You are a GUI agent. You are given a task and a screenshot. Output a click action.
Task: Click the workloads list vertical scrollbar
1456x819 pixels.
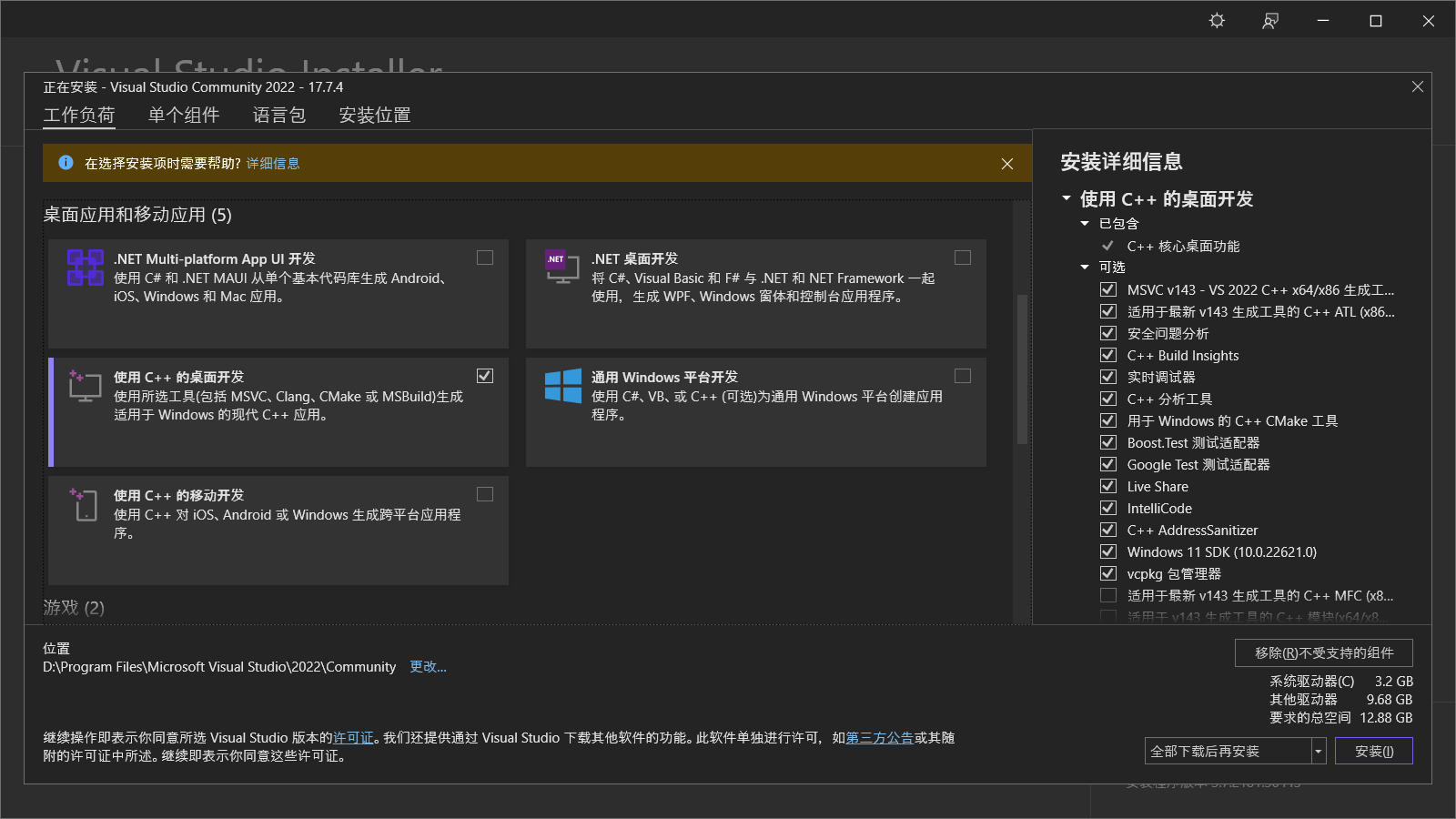(1022, 369)
